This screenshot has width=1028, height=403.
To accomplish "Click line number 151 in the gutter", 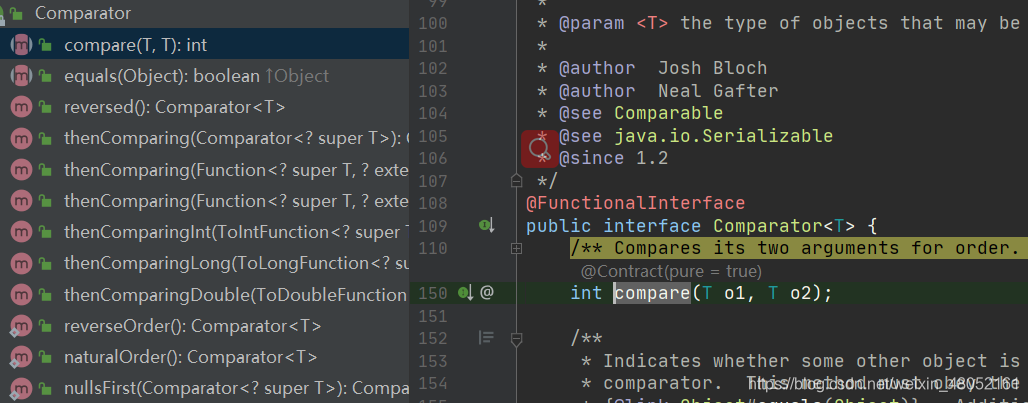I will coord(432,317).
